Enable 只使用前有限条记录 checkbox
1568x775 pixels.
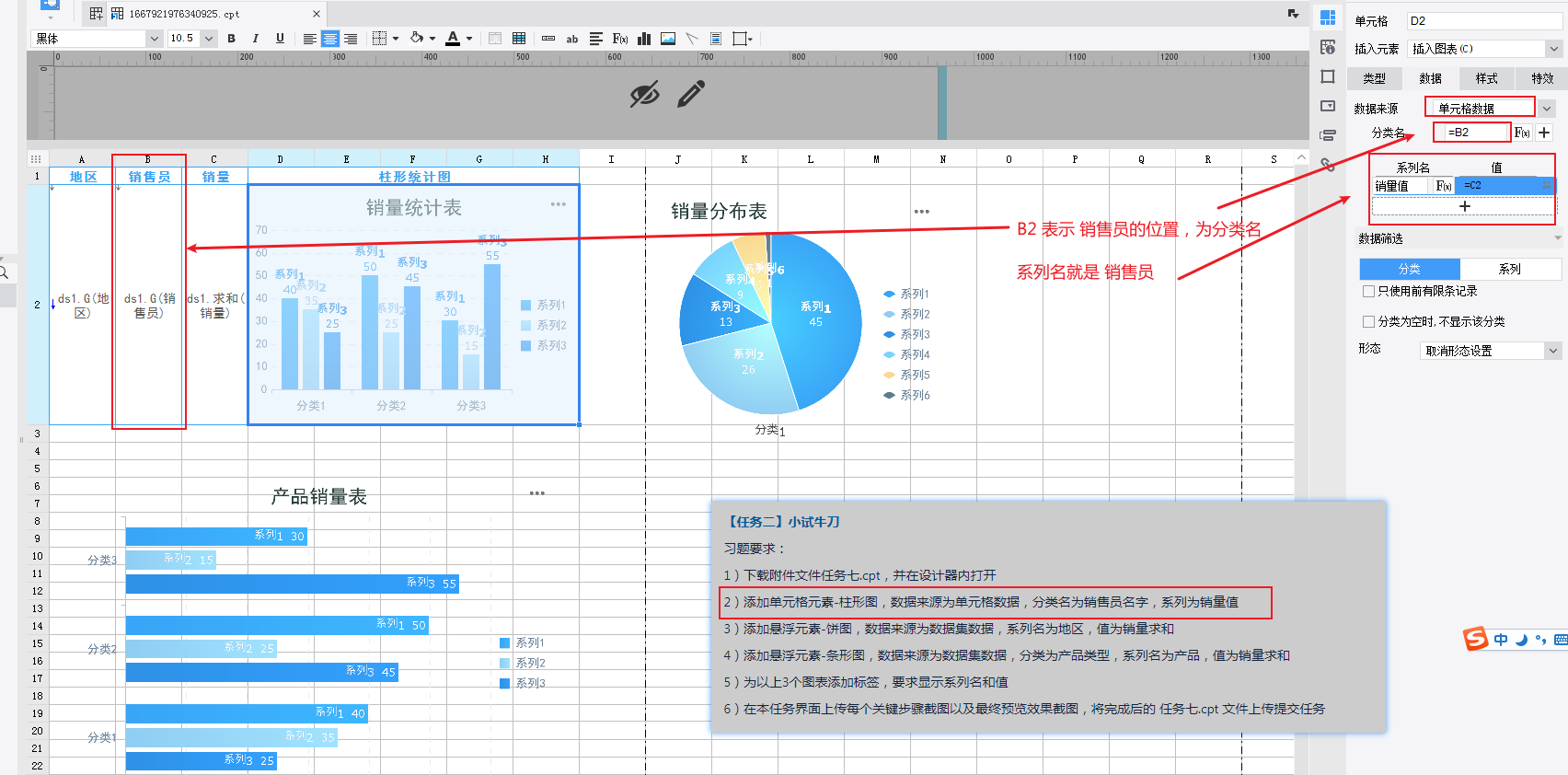click(x=1368, y=292)
